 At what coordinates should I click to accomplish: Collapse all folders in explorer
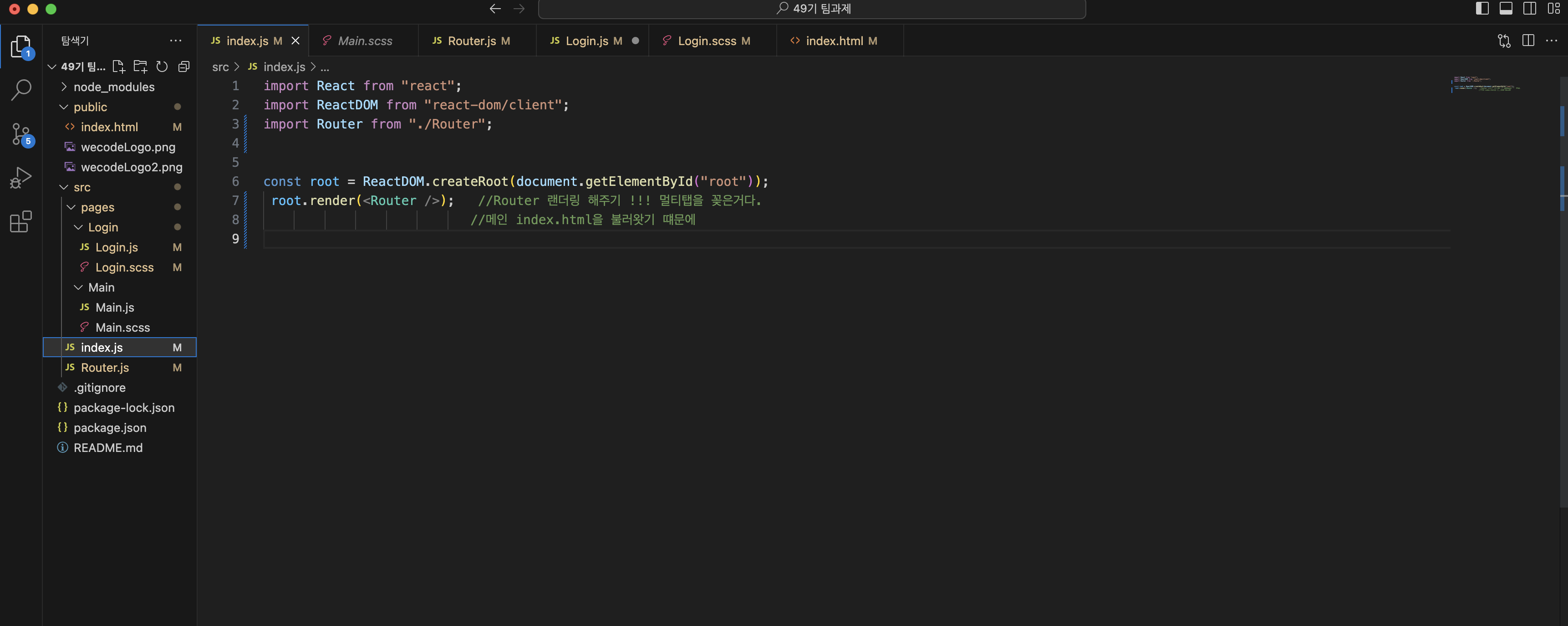coord(184,67)
